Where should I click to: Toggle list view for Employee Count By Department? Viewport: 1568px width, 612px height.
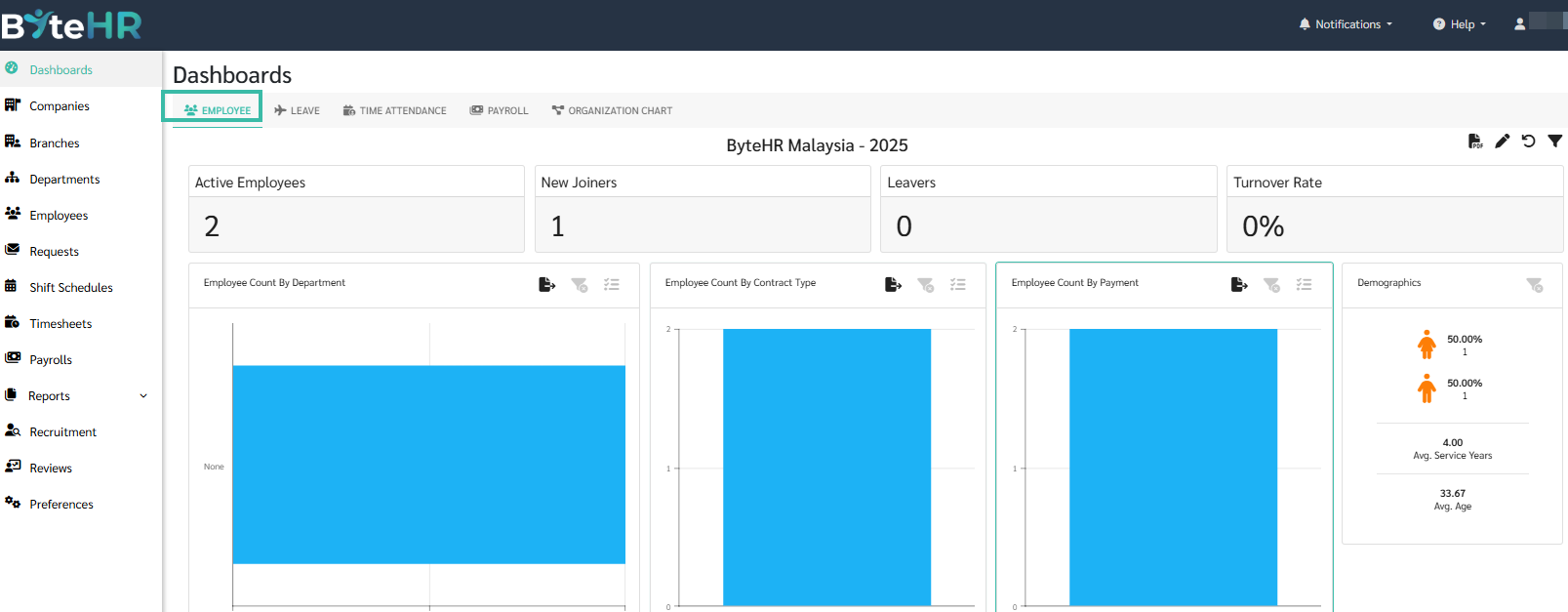[612, 285]
